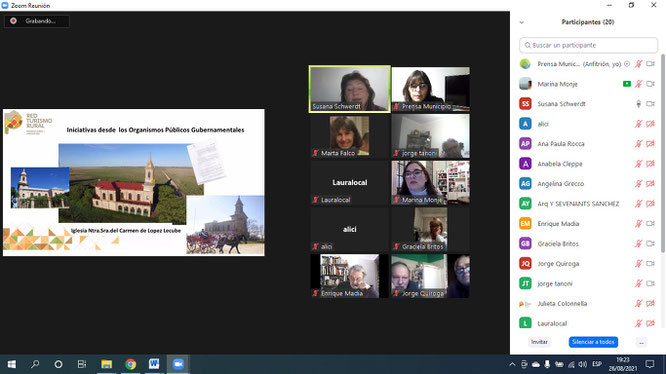Click the Invitar button
This screenshot has width=666, height=374.
[539, 342]
